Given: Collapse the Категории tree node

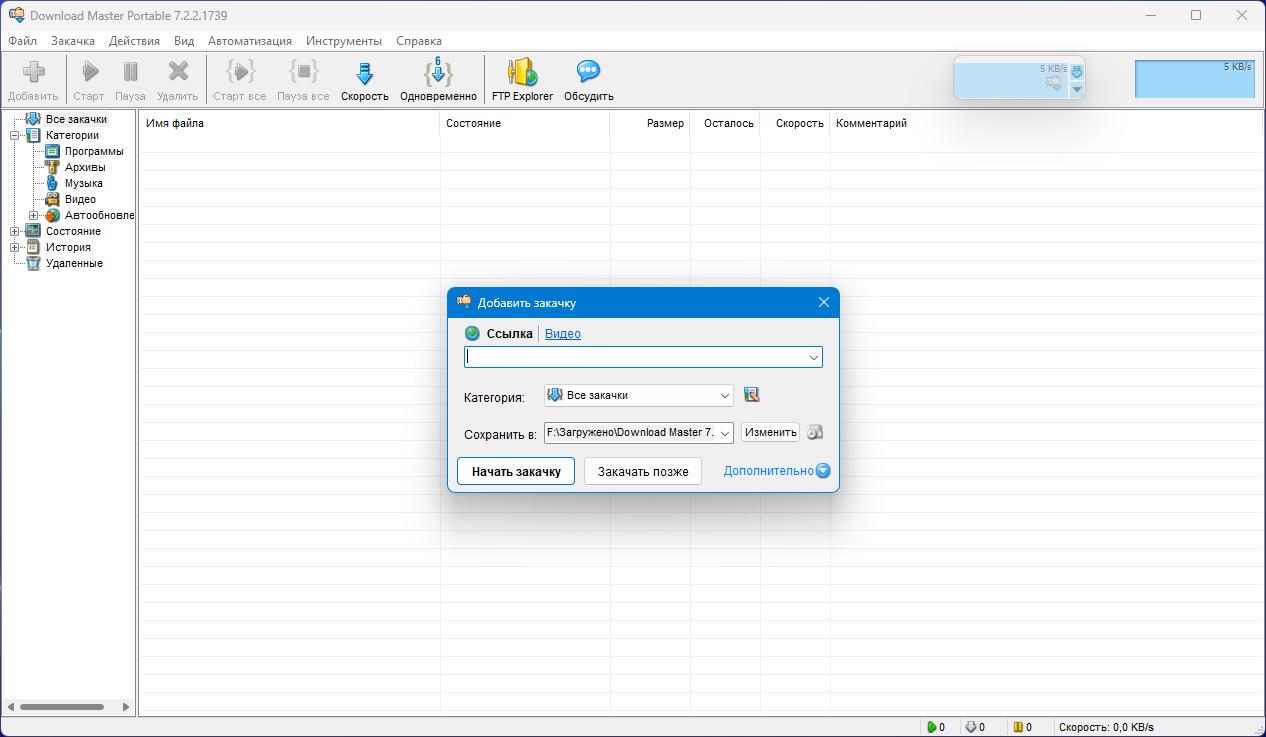Looking at the screenshot, I should tap(15, 135).
